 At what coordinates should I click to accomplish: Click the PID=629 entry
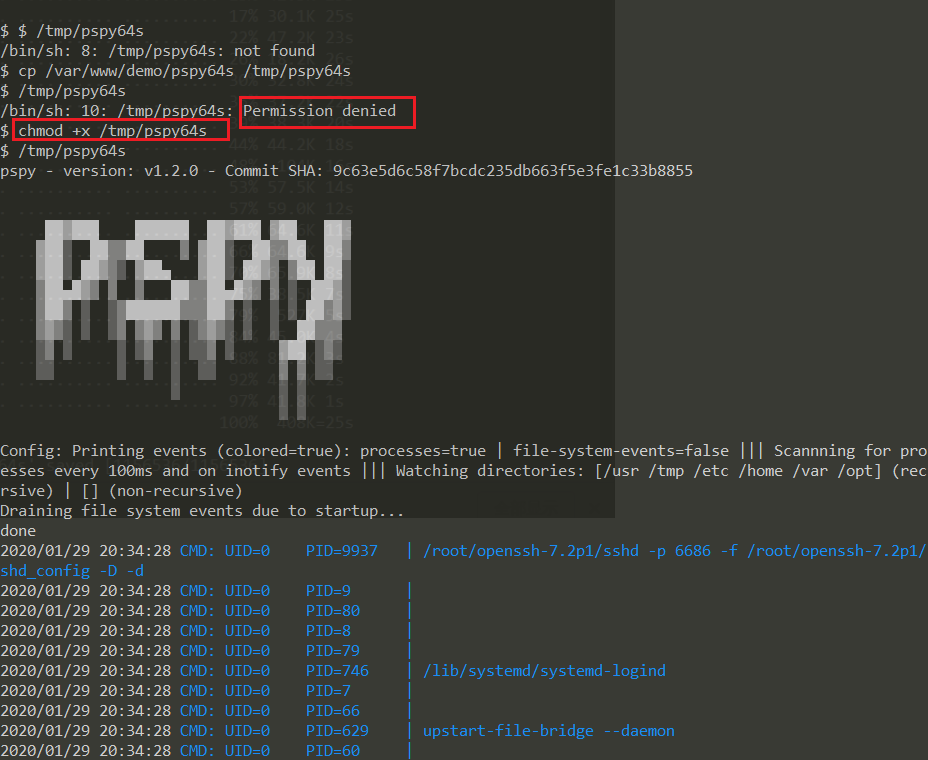[x=337, y=731]
